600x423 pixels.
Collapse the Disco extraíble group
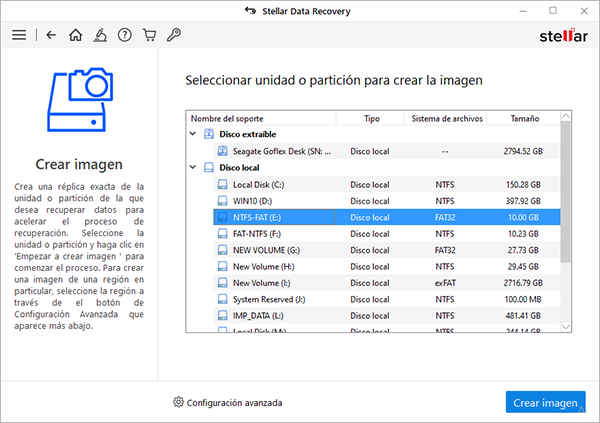(192, 134)
